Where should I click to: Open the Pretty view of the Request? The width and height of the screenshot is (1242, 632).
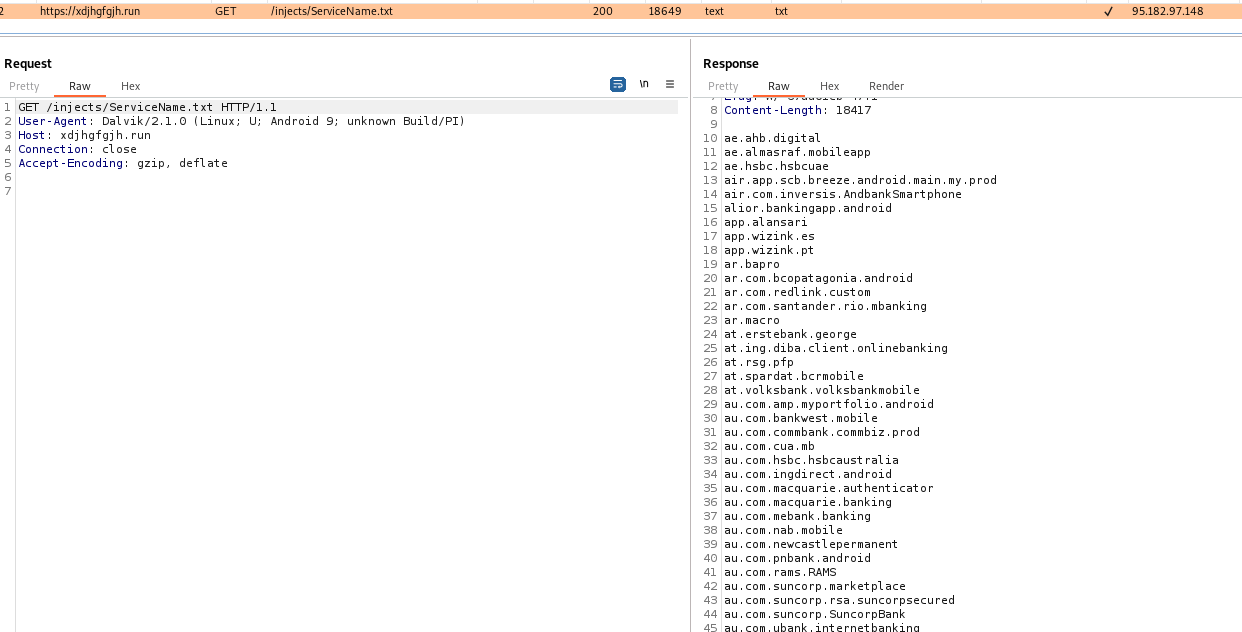point(24,86)
